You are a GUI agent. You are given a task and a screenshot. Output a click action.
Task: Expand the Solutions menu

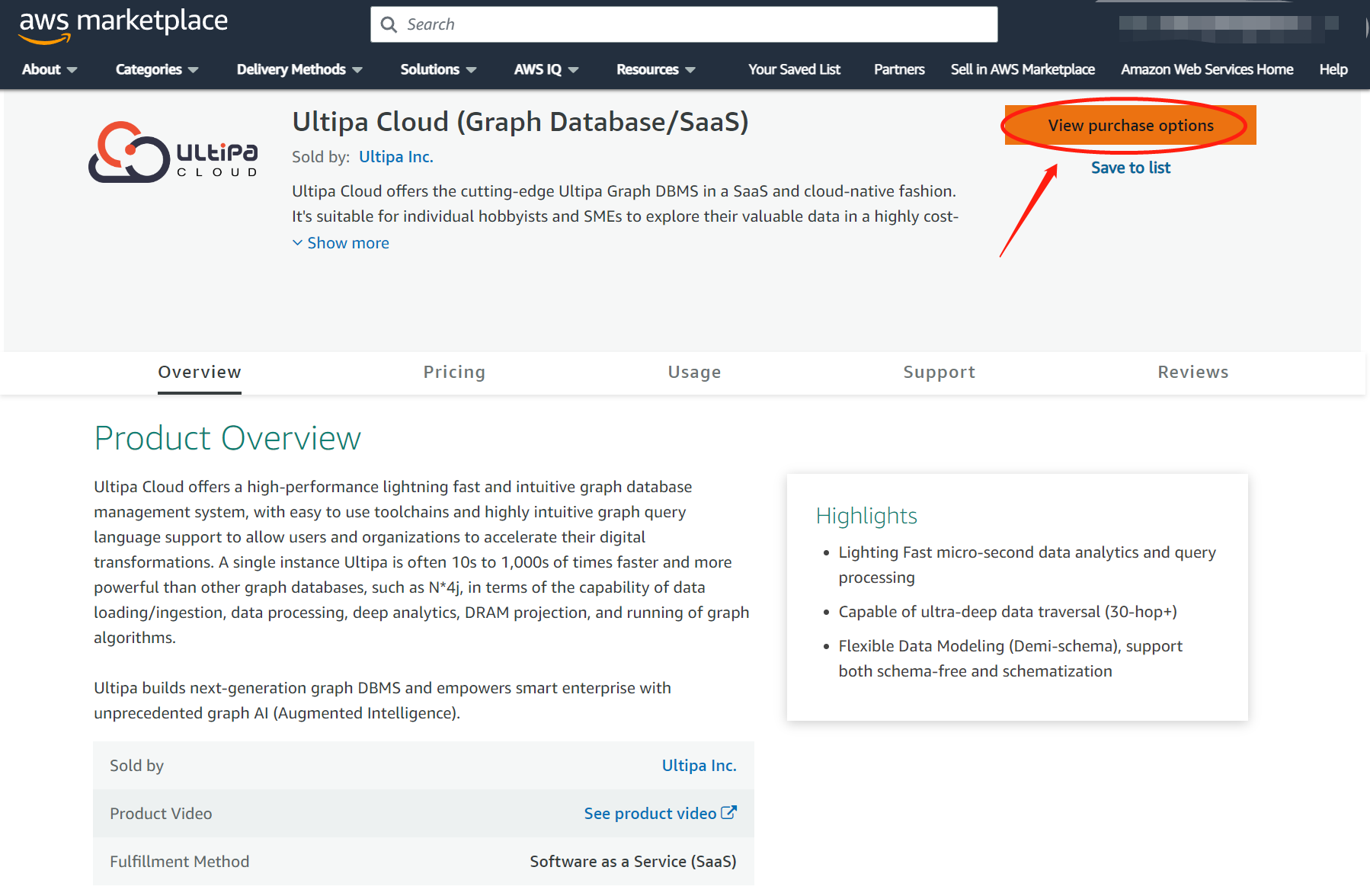pyautogui.click(x=438, y=69)
